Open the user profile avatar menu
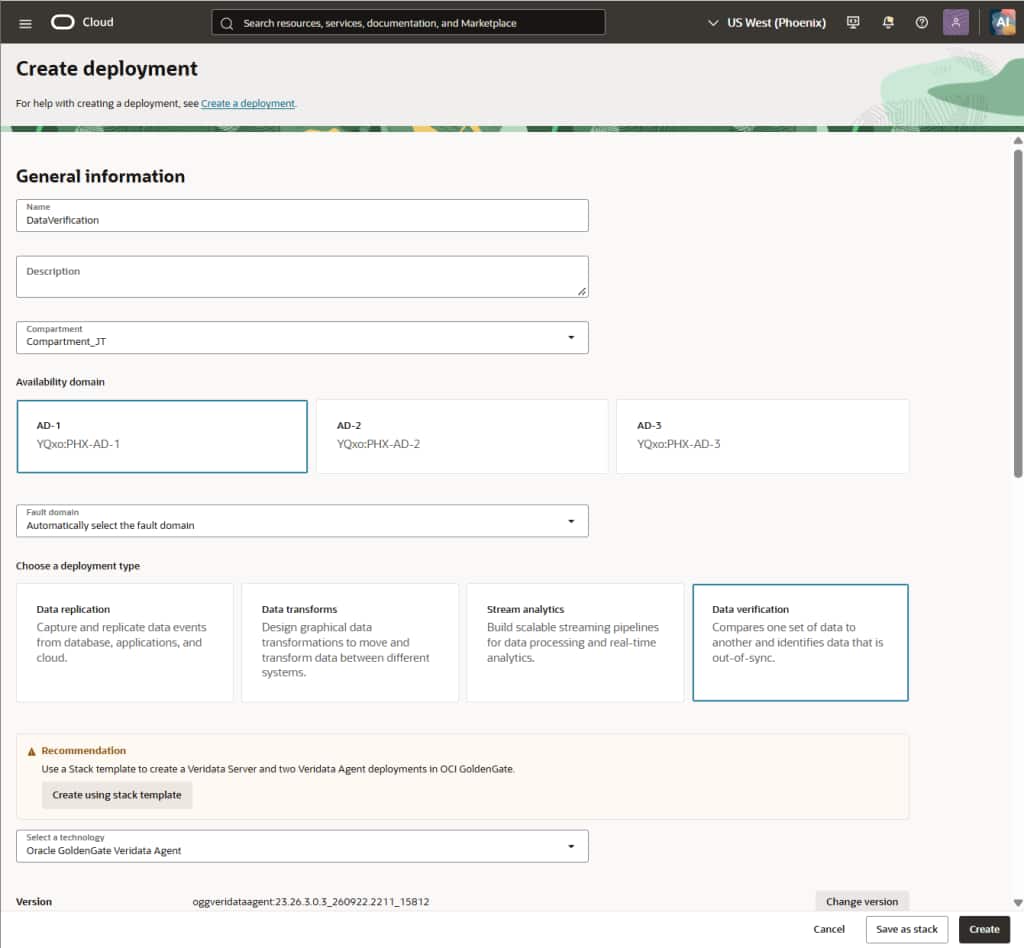Image resolution: width=1024 pixels, height=948 pixels. click(955, 22)
